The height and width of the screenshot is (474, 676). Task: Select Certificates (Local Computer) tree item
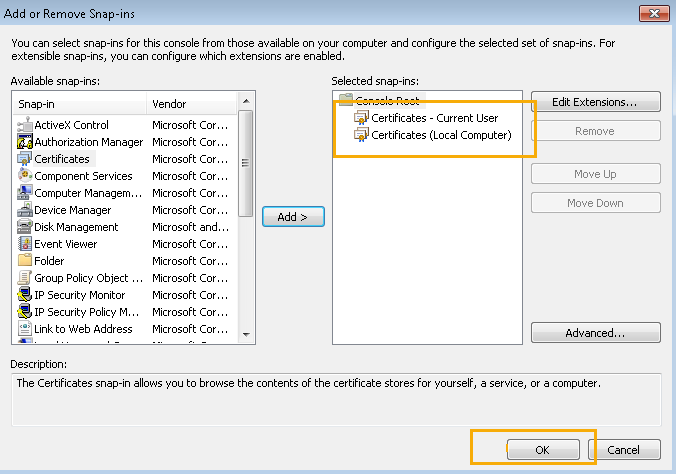pos(441,135)
